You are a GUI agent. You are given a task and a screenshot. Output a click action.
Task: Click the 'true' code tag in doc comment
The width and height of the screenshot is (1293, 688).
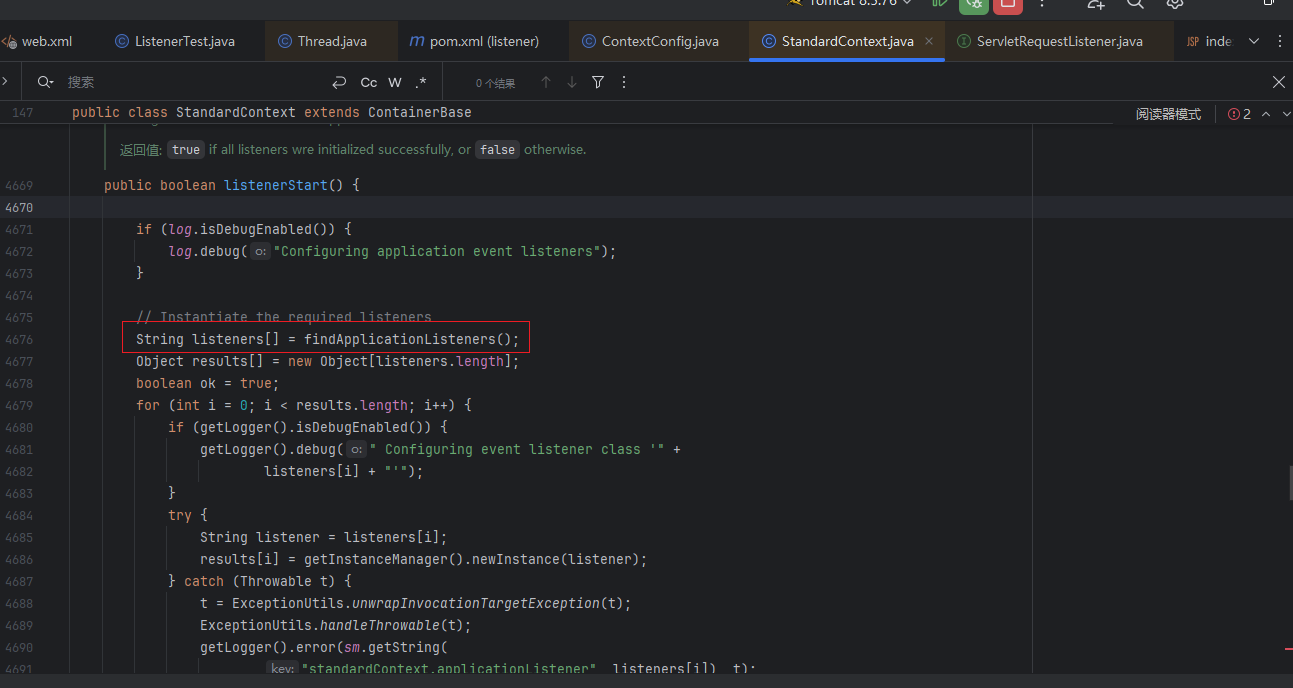(x=185, y=150)
